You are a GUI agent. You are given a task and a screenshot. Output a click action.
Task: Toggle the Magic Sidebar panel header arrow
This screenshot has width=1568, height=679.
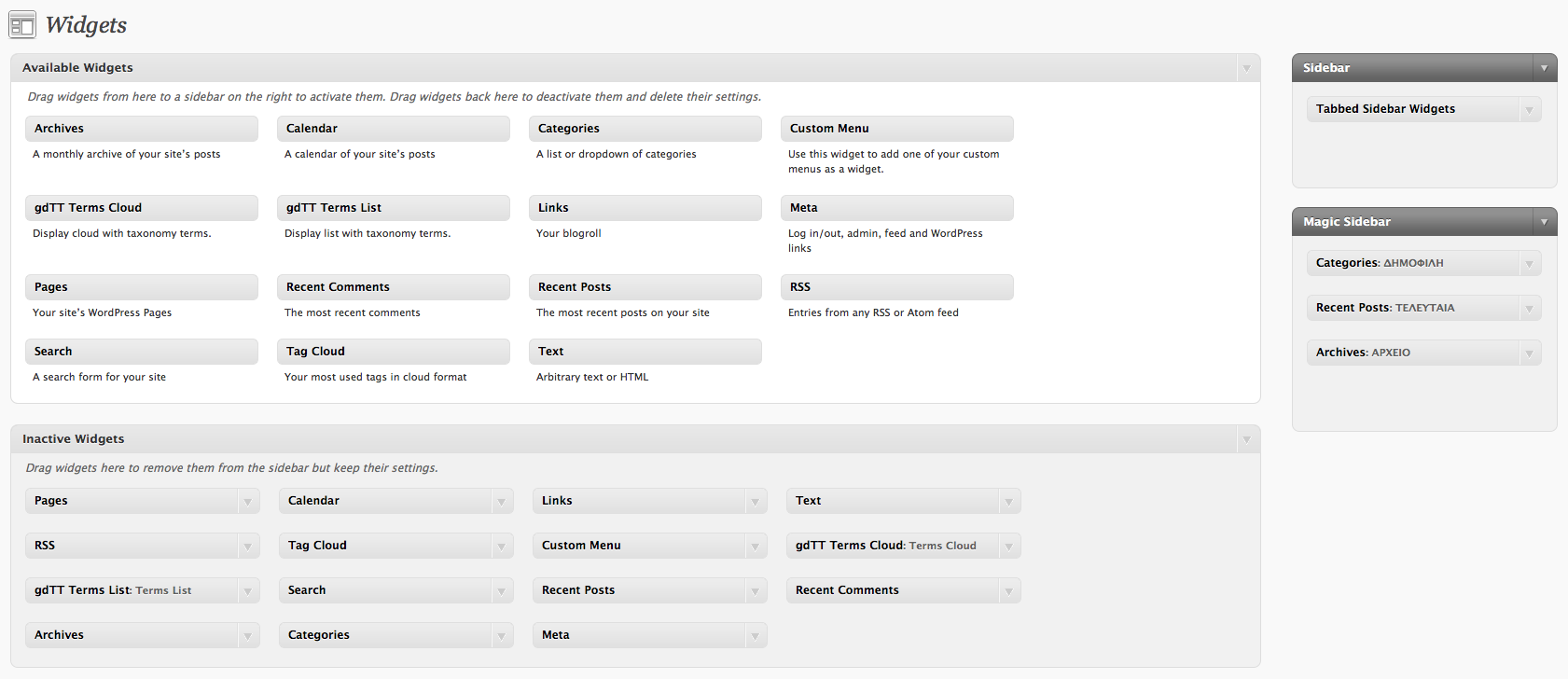1544,222
